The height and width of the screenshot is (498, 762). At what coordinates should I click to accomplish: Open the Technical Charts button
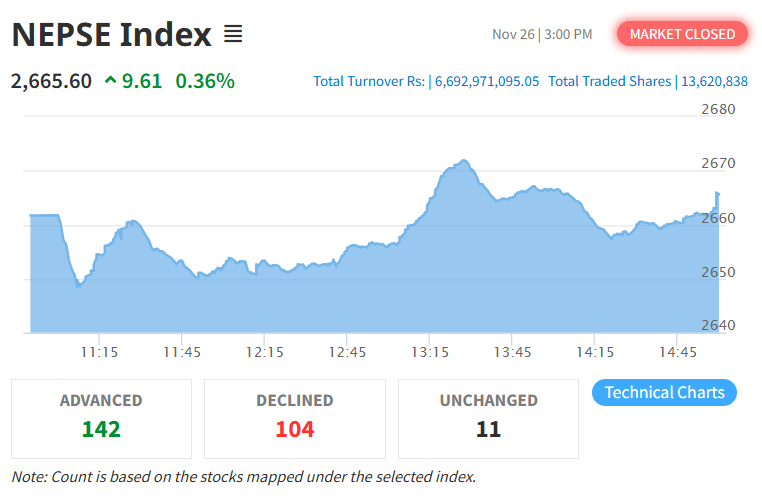click(664, 392)
